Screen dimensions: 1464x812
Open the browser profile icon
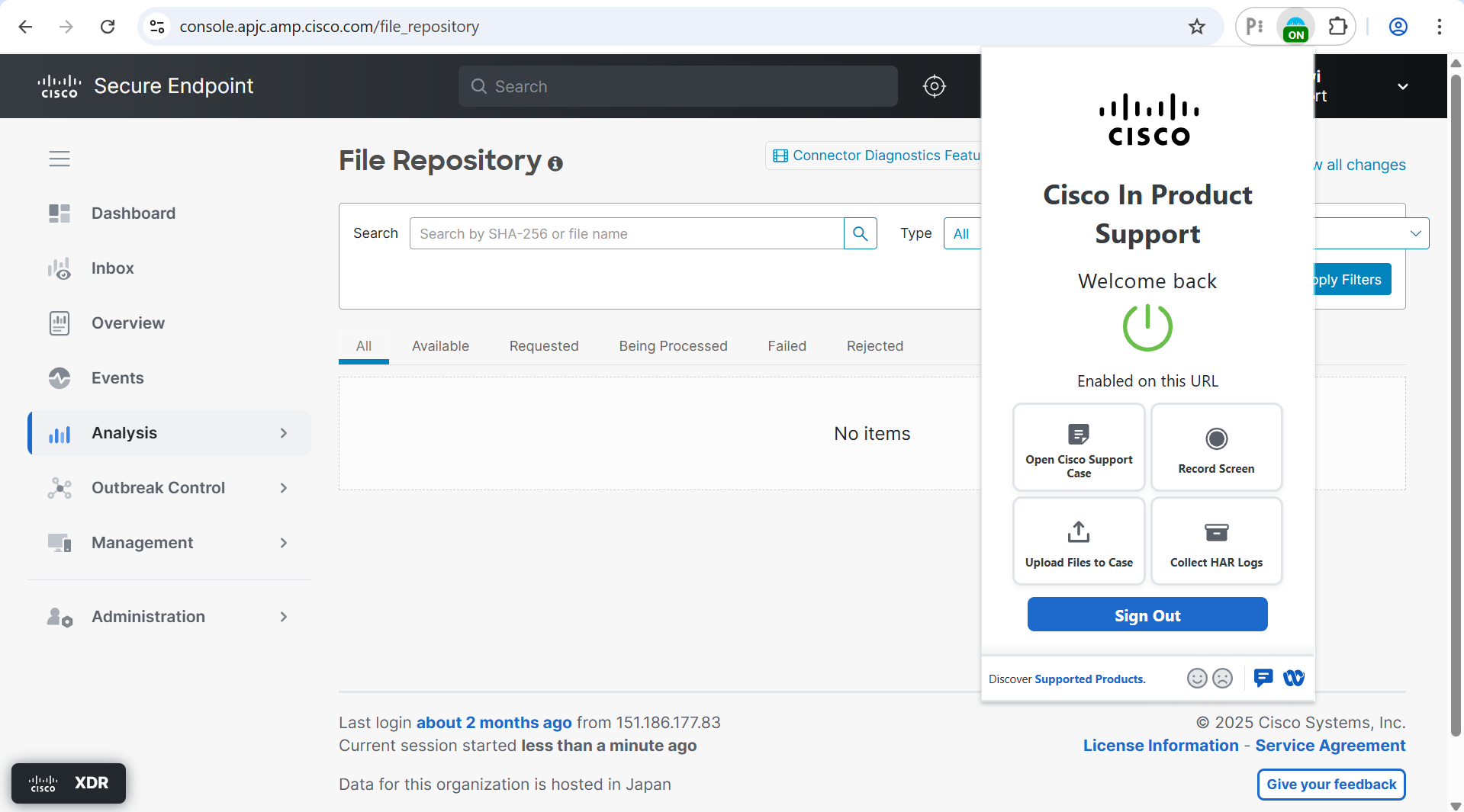click(x=1398, y=27)
